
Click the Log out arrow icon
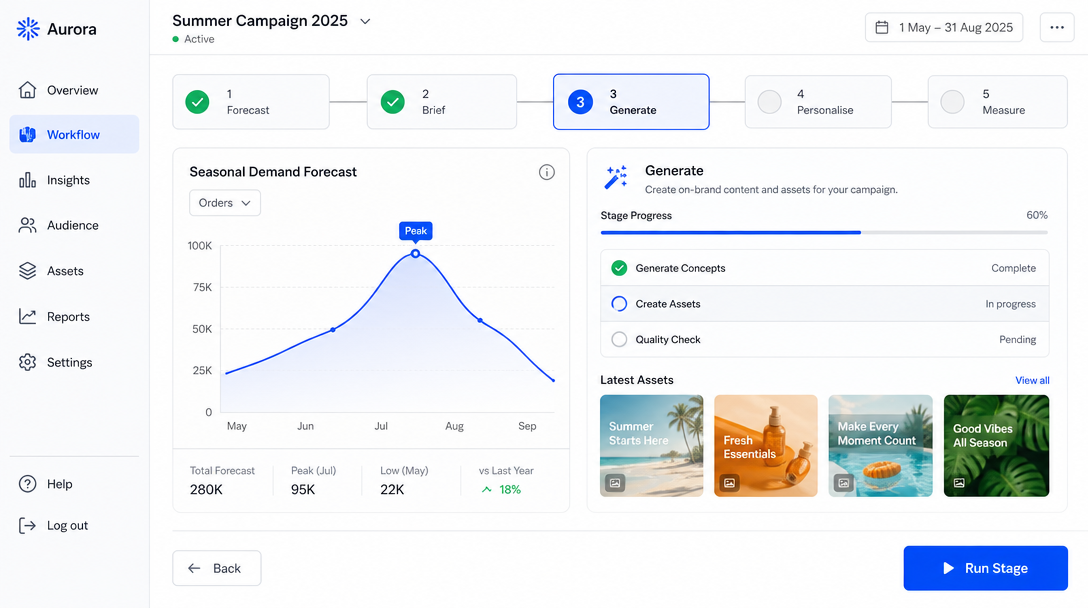pyautogui.click(x=27, y=525)
